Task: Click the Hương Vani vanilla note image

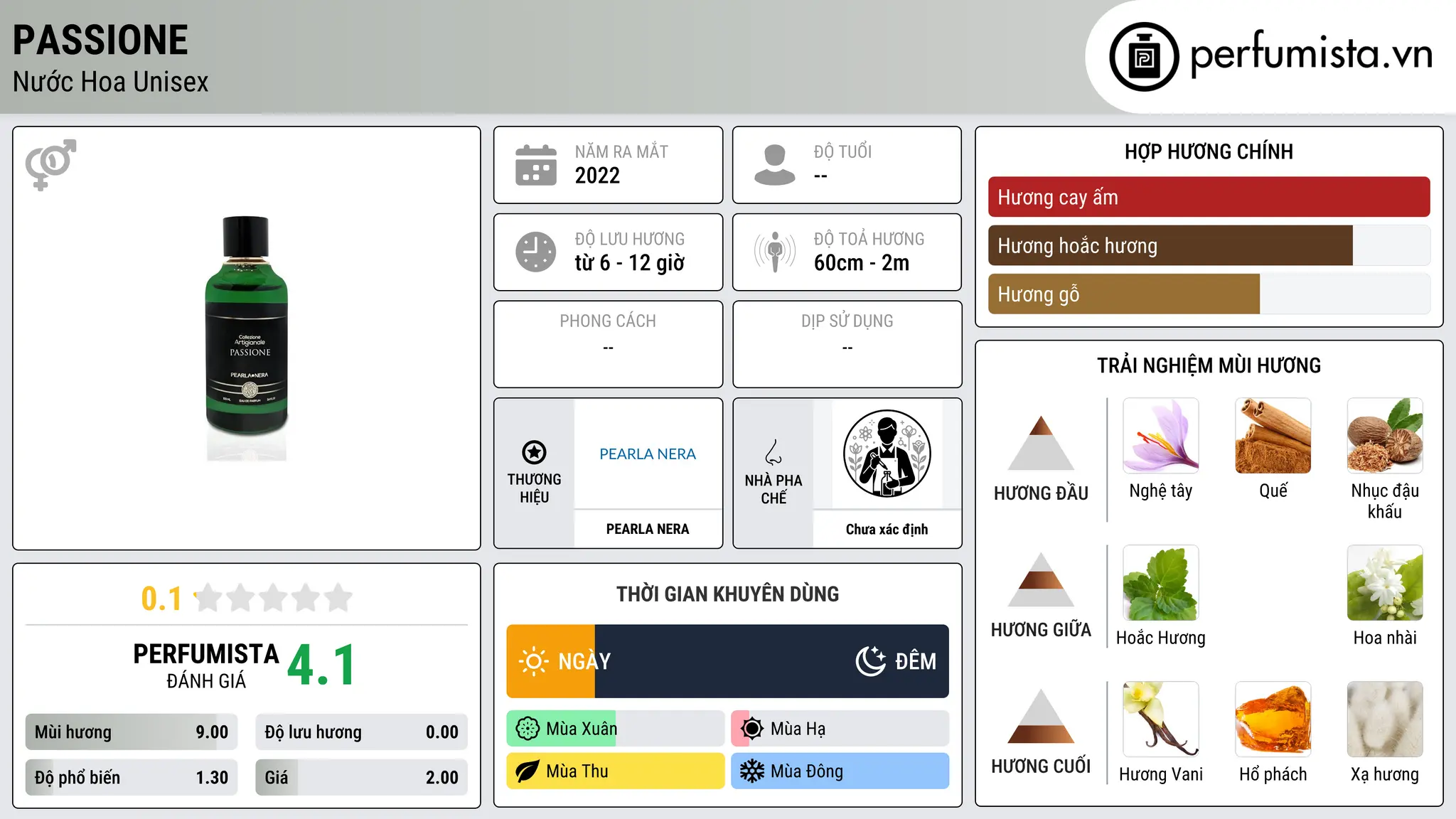Action: 1161,719
